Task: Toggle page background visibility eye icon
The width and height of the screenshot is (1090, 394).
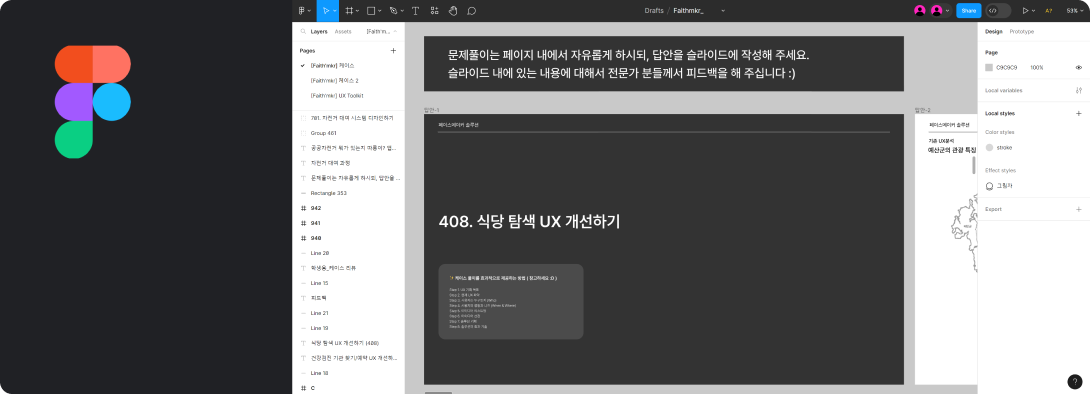Action: pos(1078,67)
